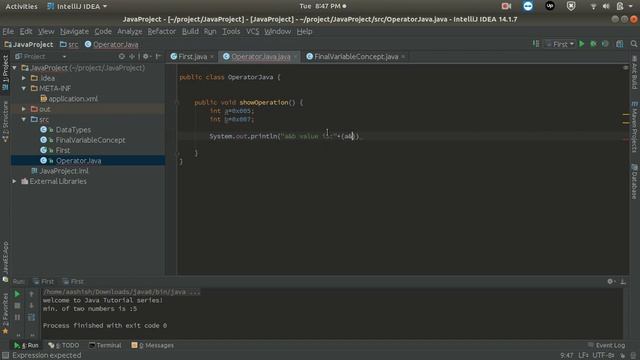Toggle the Ant Build tool window
The image size is (640, 360).
tap(635, 73)
